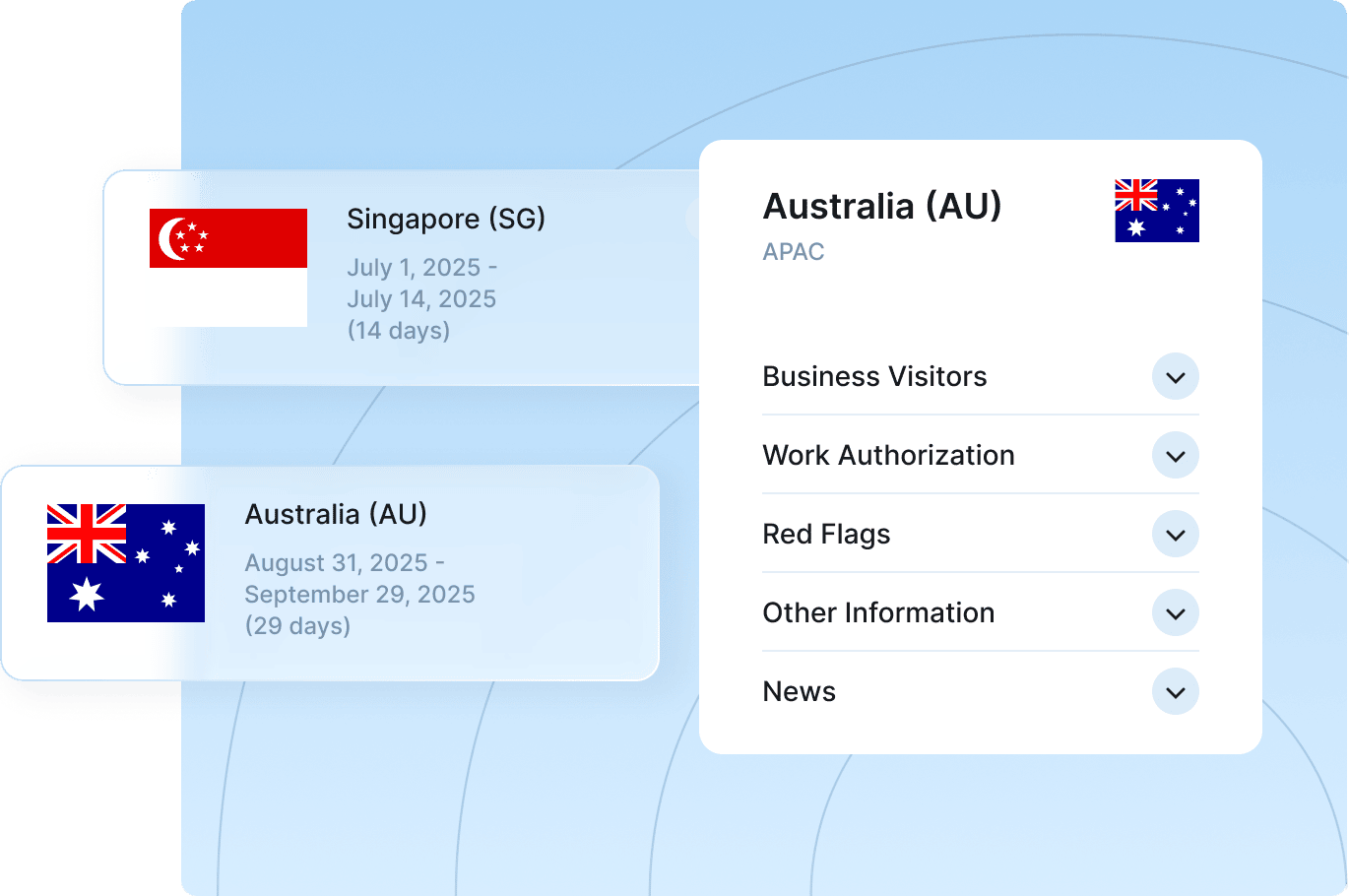The height and width of the screenshot is (896, 1349).
Task: Expand Work Authorization using its chevron
Action: coord(1175,456)
